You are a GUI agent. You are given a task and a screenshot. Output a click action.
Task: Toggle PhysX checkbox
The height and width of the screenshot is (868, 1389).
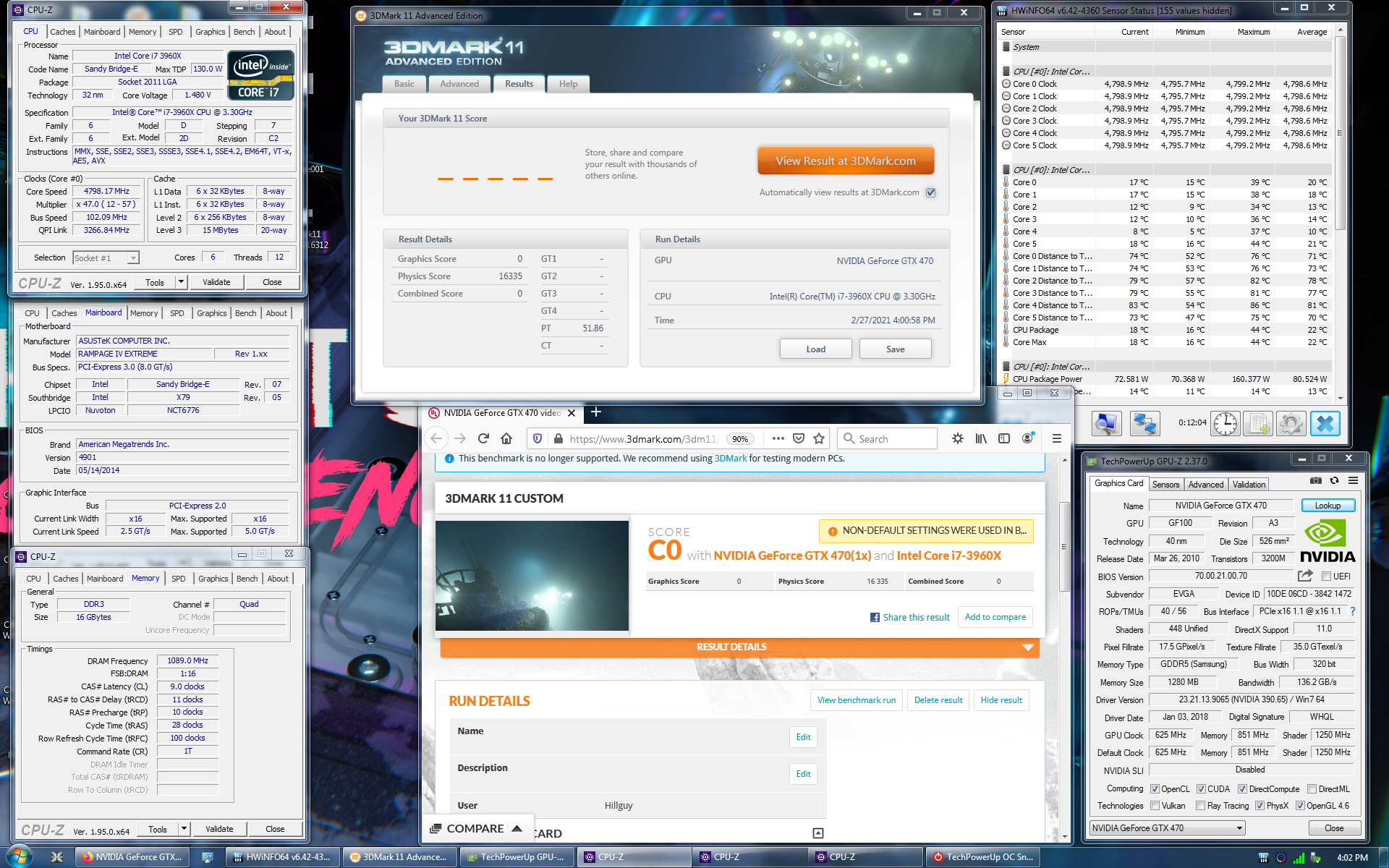coord(1260,806)
